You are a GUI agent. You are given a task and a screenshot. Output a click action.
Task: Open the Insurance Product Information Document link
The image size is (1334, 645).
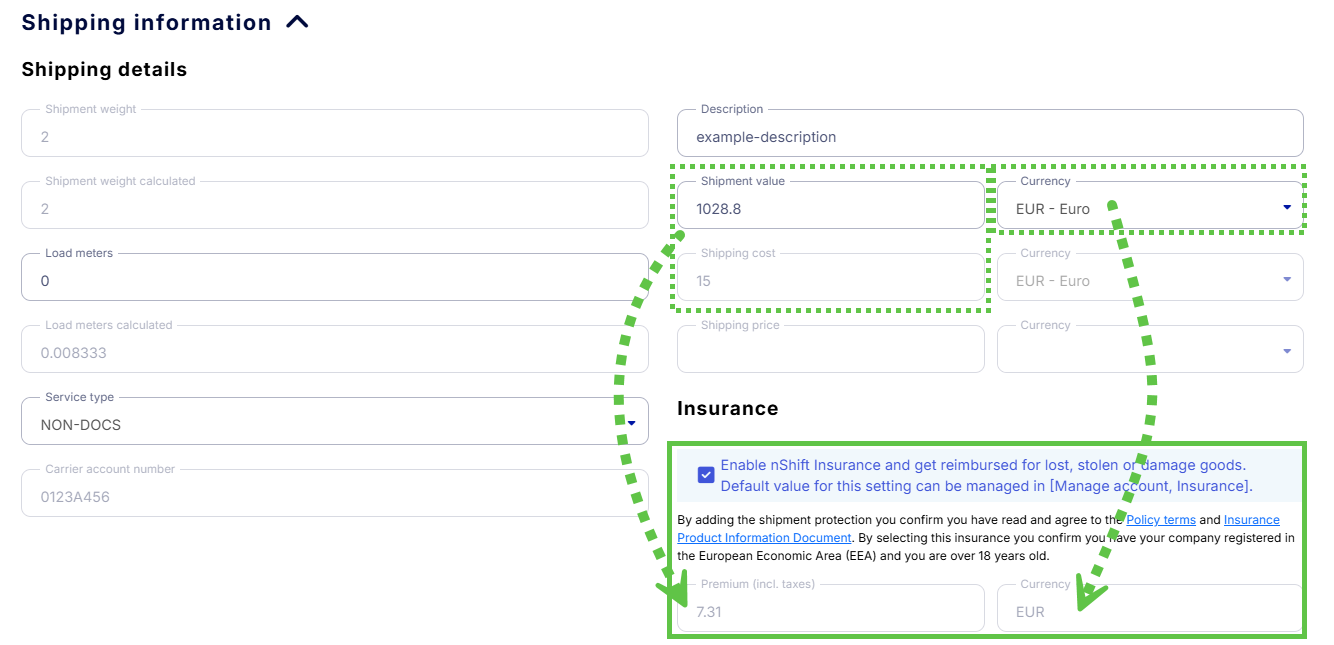[764, 537]
